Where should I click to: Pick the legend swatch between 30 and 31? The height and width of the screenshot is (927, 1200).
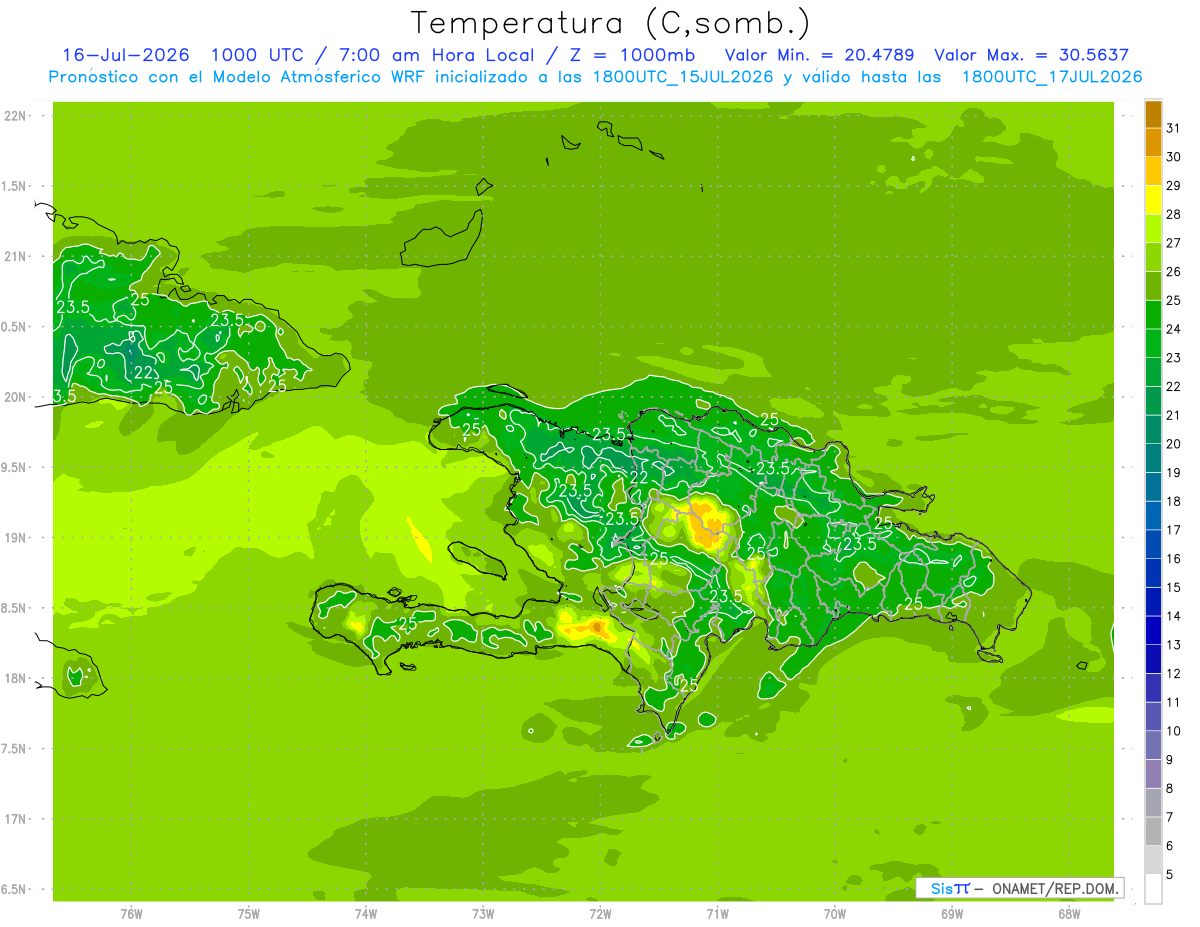[x=1153, y=142]
